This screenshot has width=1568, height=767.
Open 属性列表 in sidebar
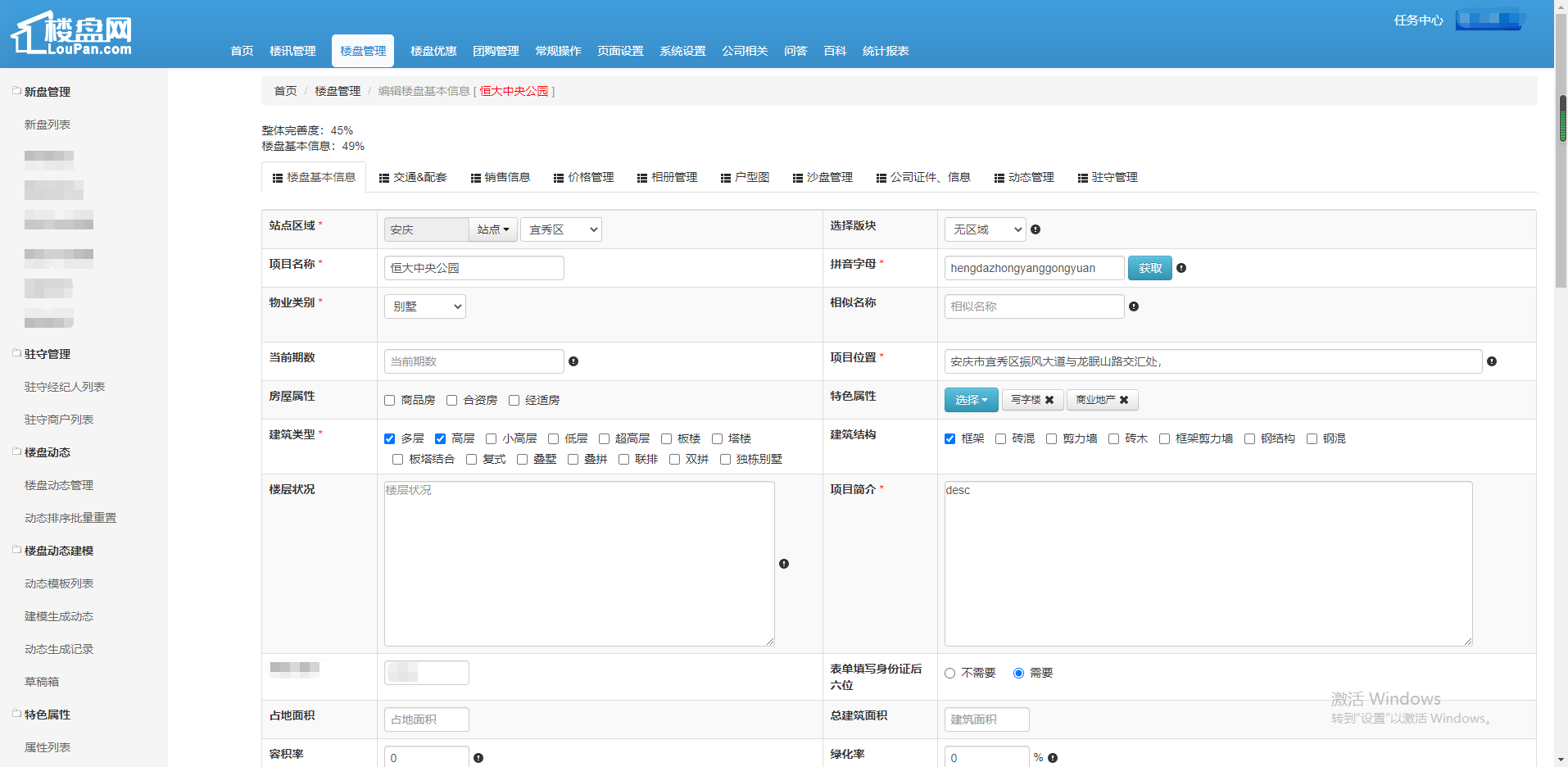(48, 747)
